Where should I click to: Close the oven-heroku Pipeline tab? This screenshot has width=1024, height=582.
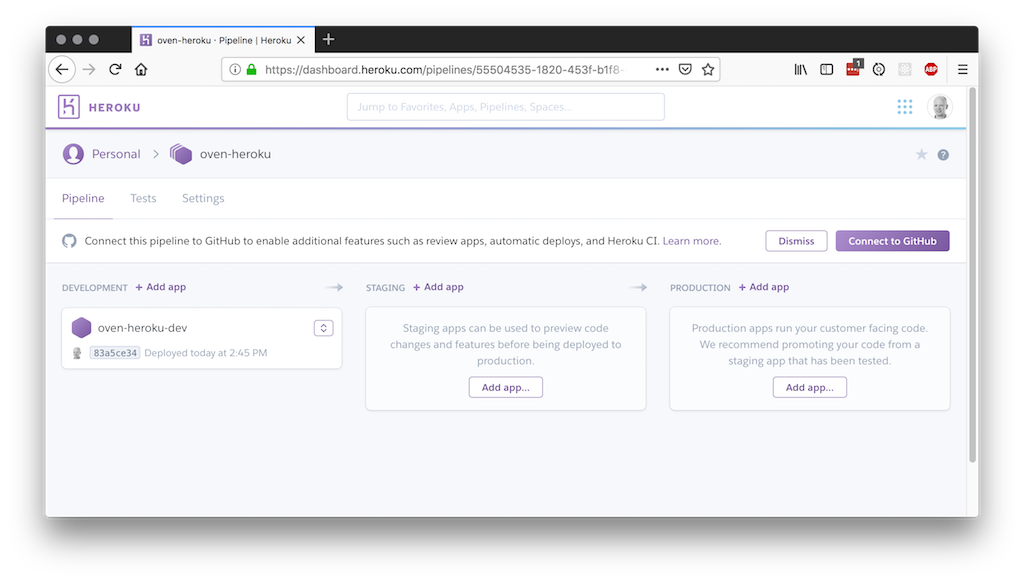click(x=301, y=40)
